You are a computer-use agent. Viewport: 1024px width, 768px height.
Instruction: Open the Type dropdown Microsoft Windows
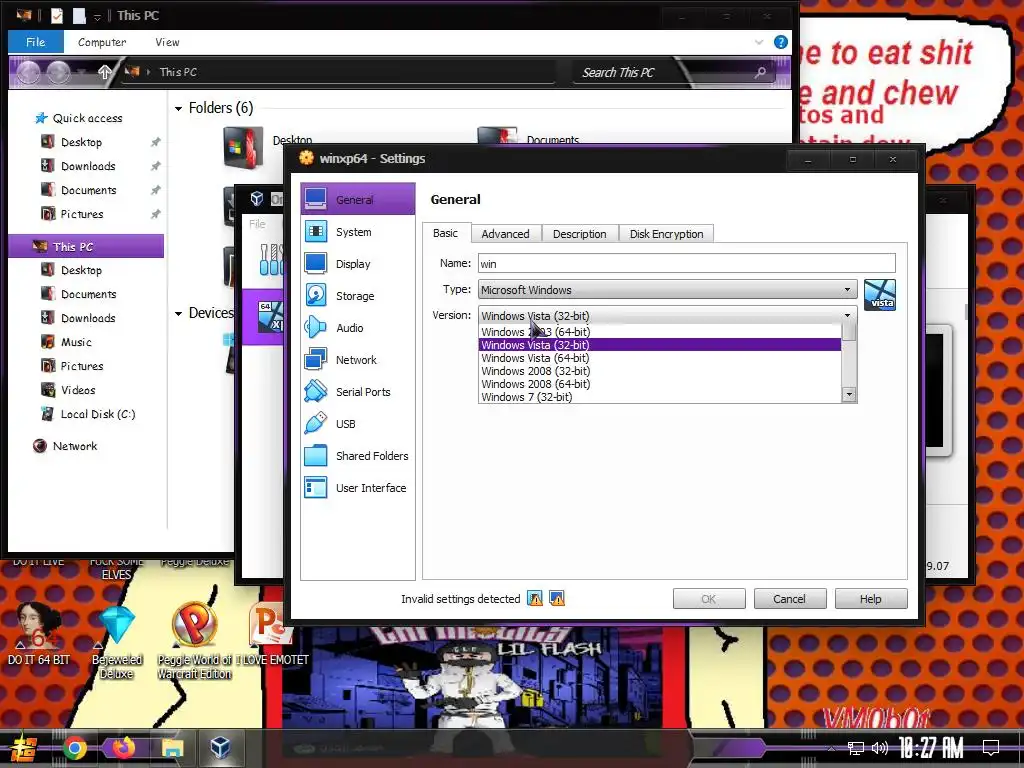point(667,289)
